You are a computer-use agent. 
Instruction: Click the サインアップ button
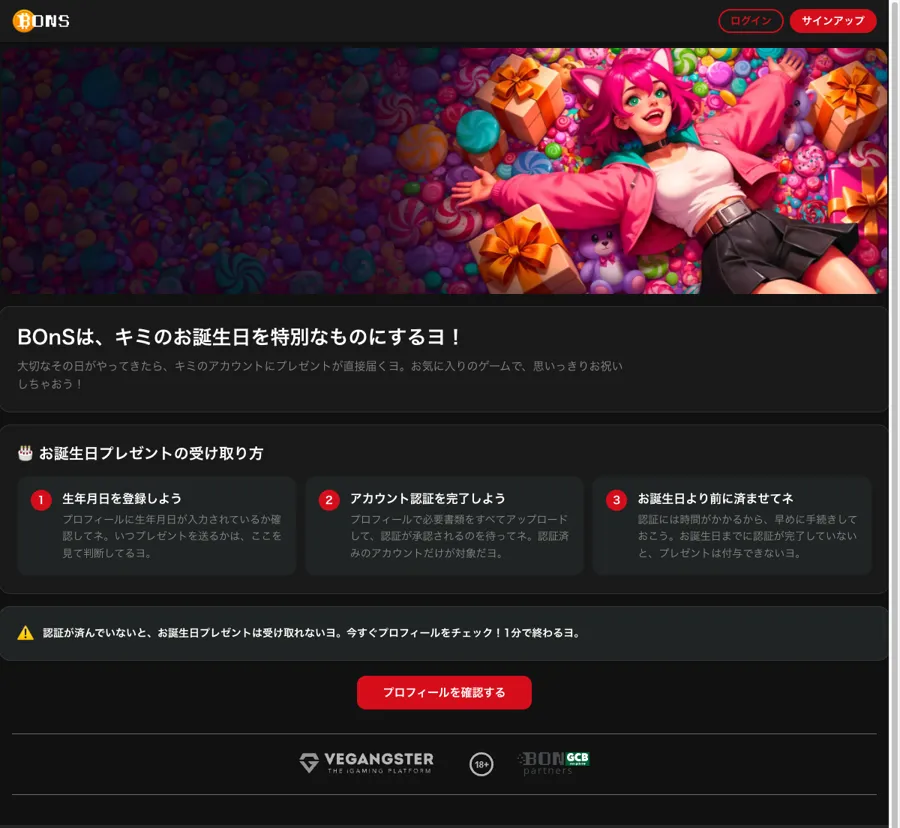coord(833,21)
